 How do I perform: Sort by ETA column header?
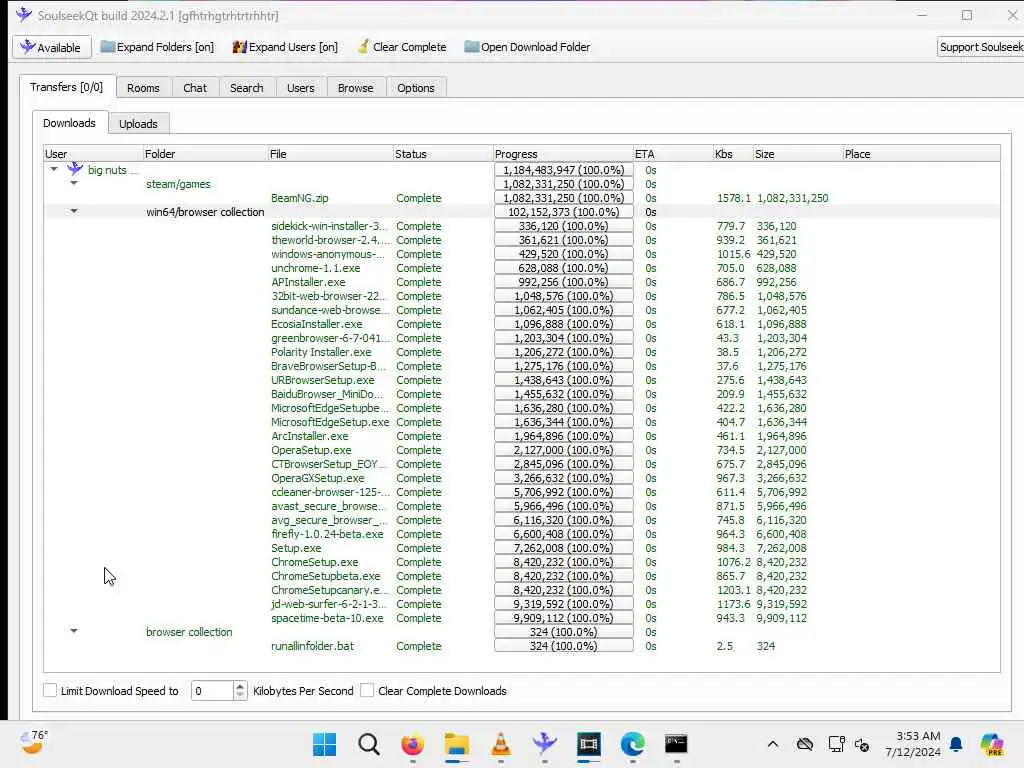point(673,154)
